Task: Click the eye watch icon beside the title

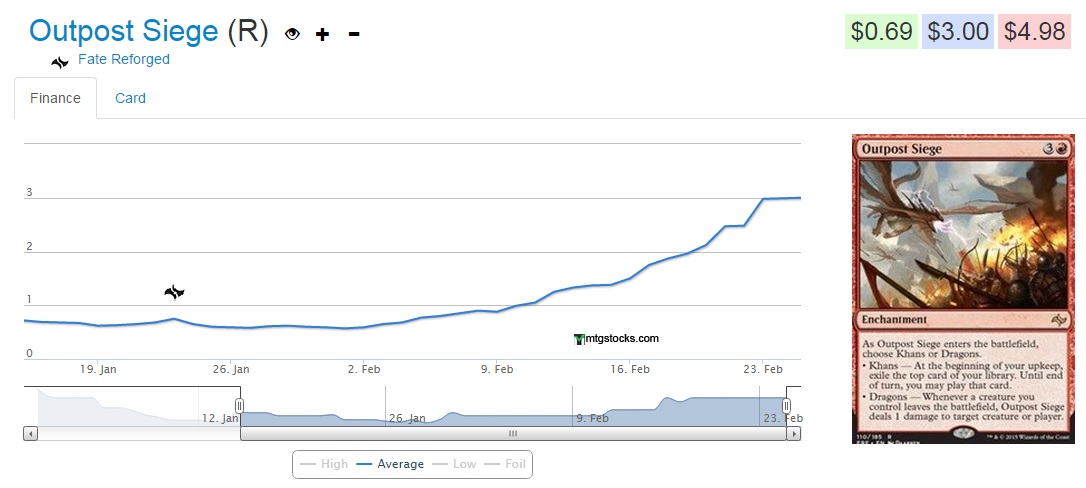Action: (x=292, y=34)
